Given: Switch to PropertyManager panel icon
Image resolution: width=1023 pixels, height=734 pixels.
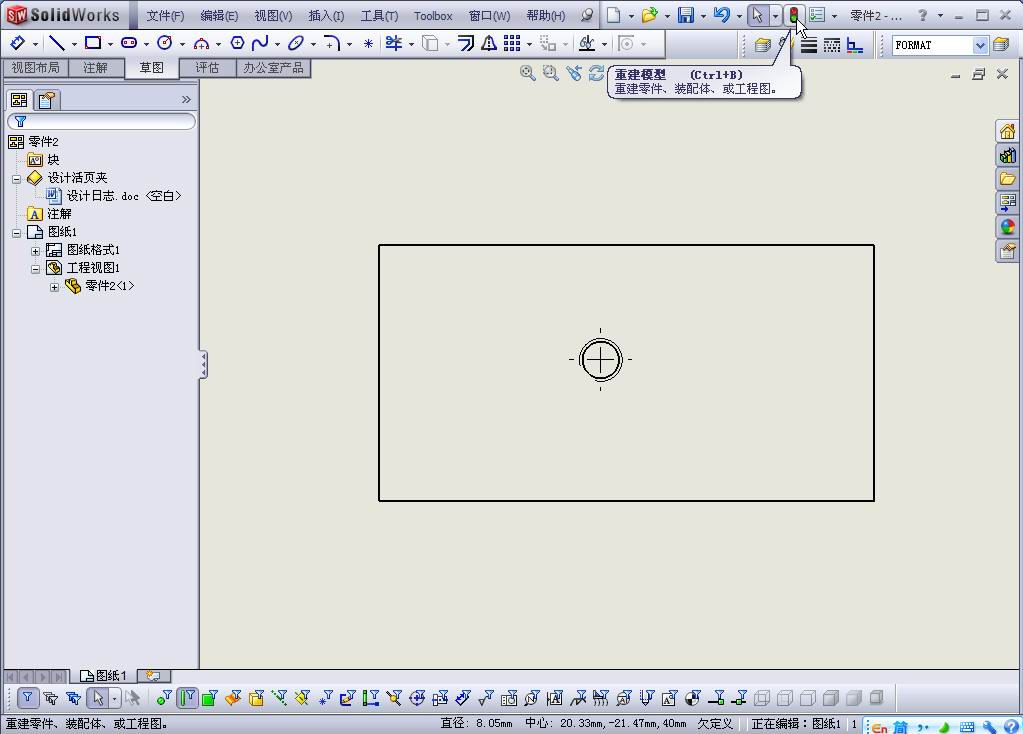Looking at the screenshot, I should [x=46, y=100].
